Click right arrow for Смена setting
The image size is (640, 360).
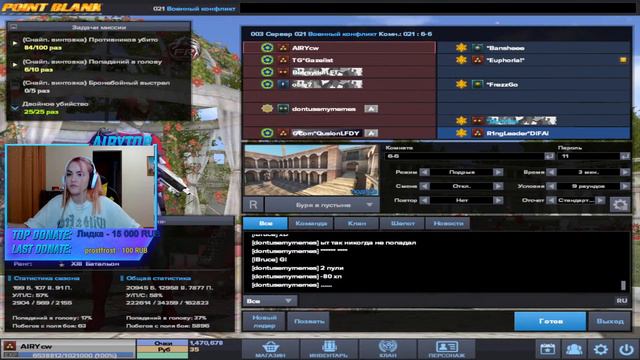(x=498, y=186)
